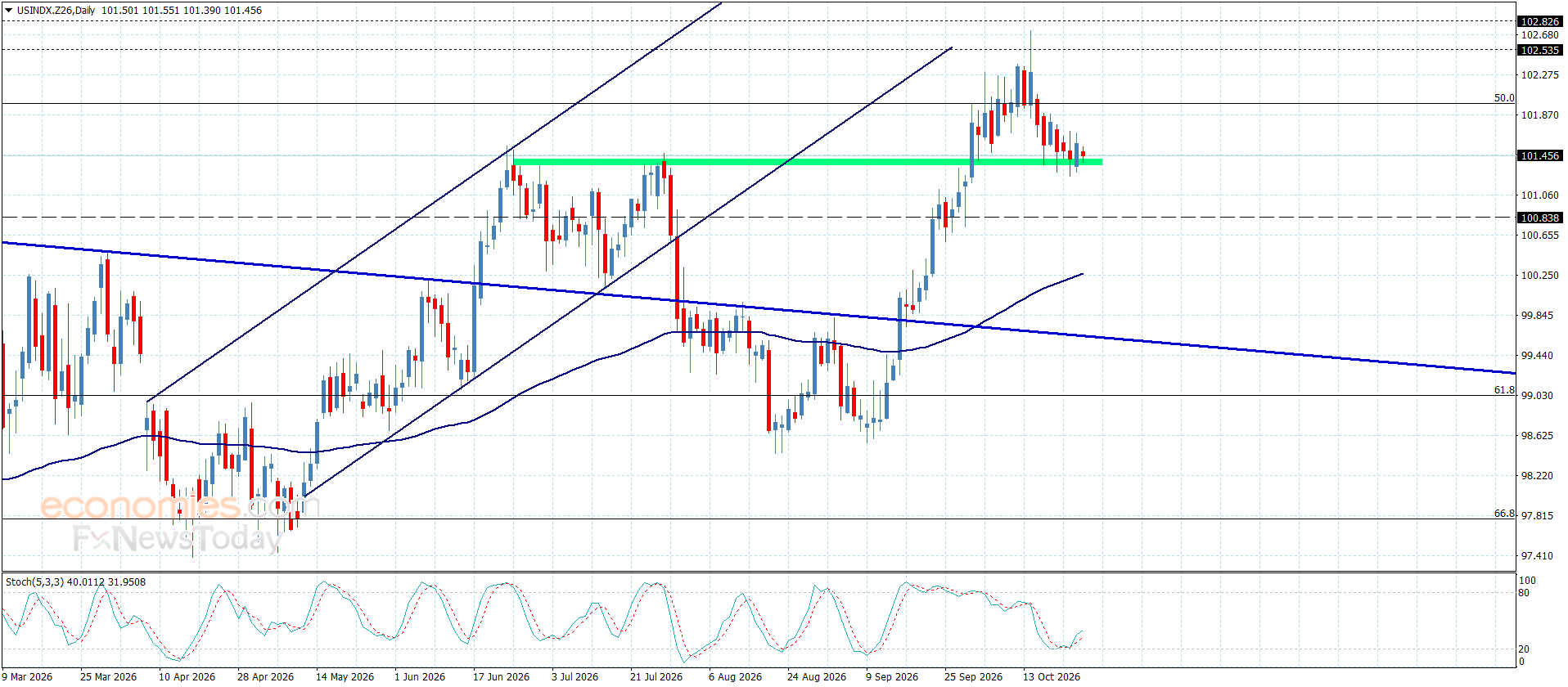This screenshot has height=687, width=1568.
Task: Click the 97.410 price axis label
Action: (1537, 556)
